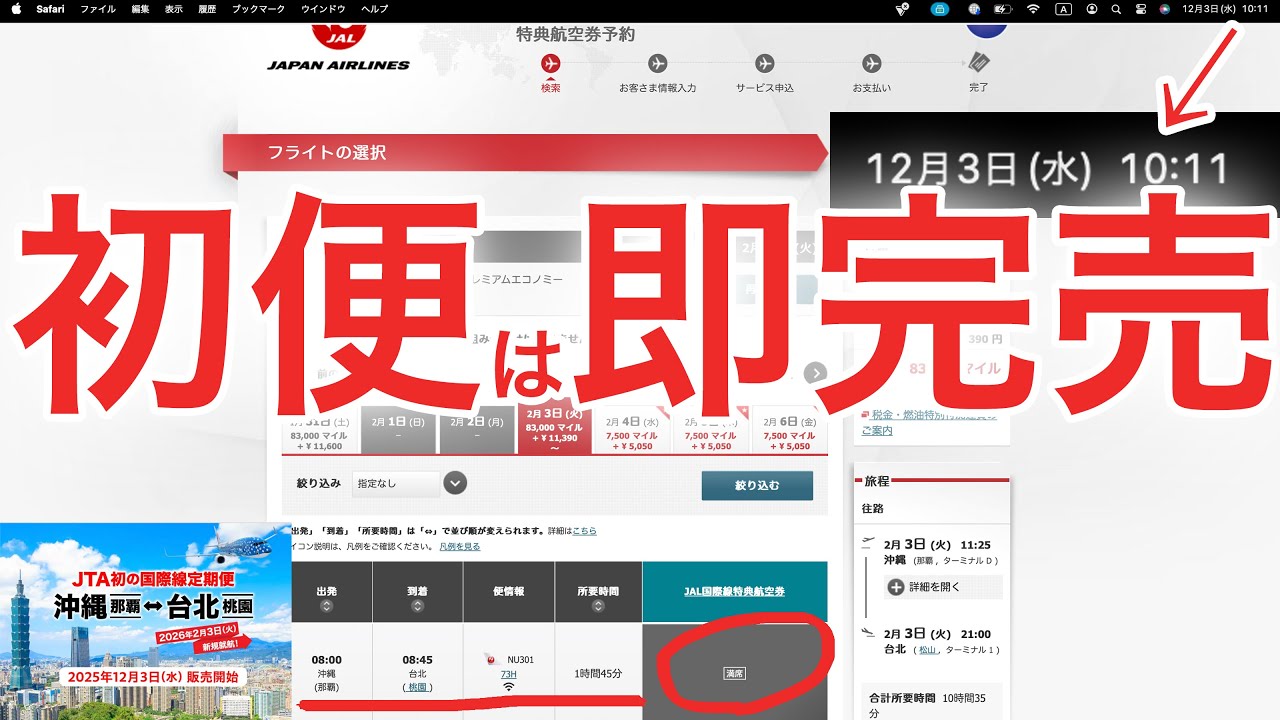Open the menu bar date and time
The image size is (1280, 720).
point(1225,8)
